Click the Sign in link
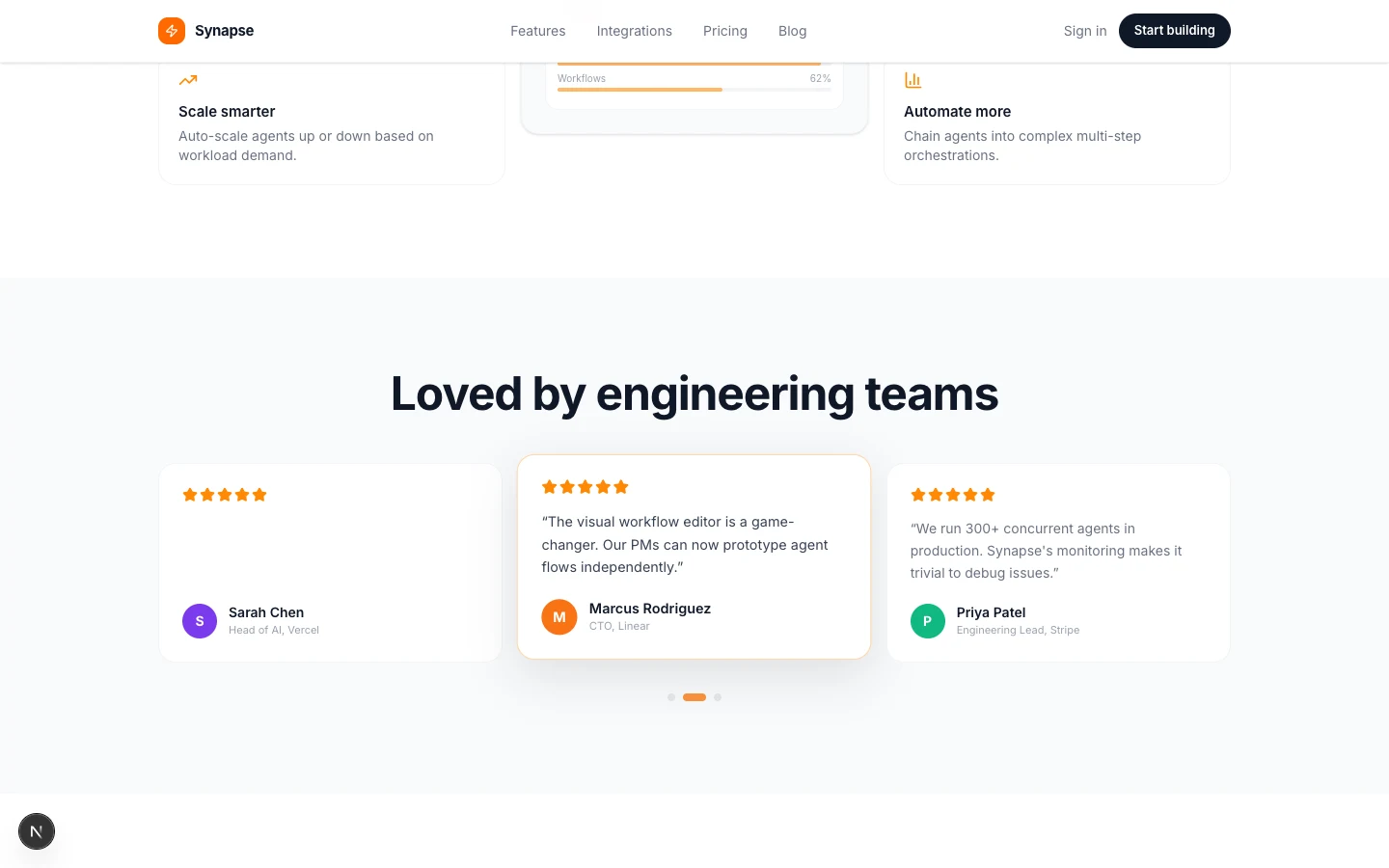The image size is (1389, 868). click(1085, 31)
